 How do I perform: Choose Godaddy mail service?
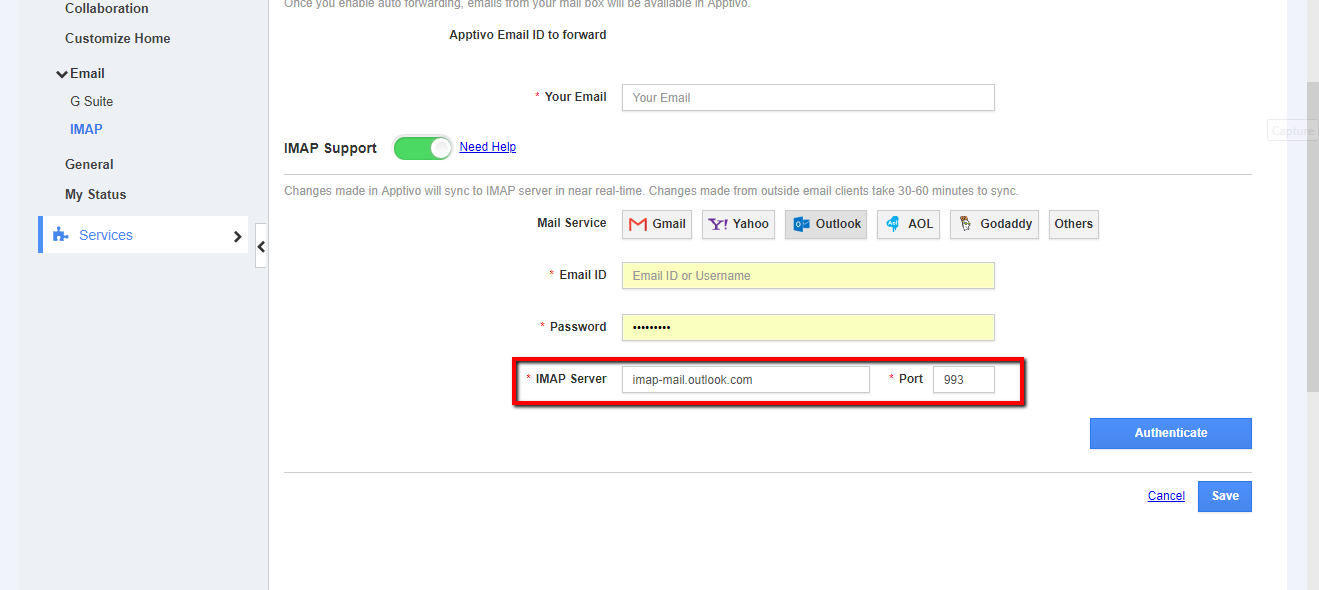pyautogui.click(x=994, y=224)
